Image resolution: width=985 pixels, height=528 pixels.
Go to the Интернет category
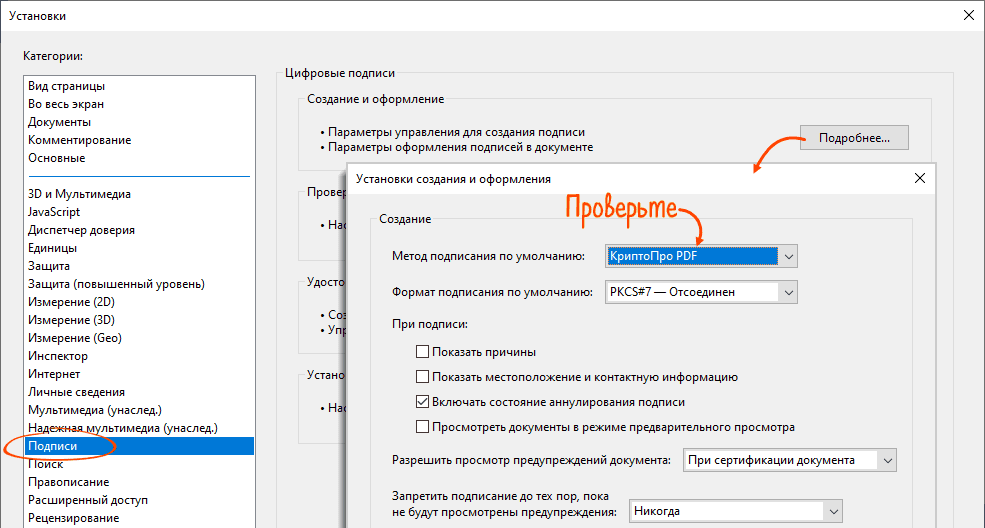[54, 374]
